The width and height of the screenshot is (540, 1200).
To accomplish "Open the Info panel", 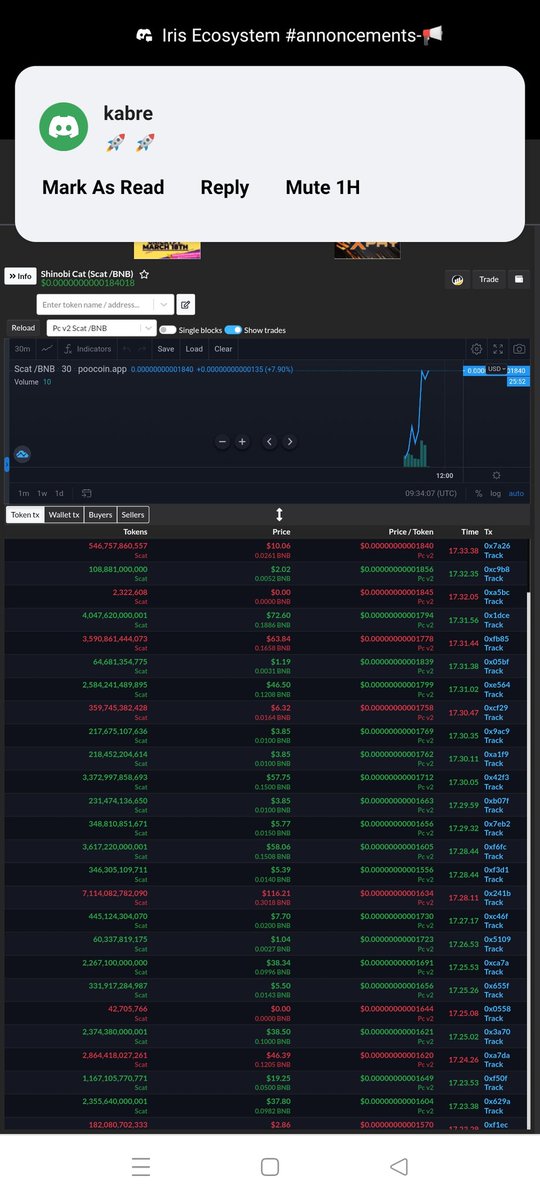I will (x=21, y=276).
